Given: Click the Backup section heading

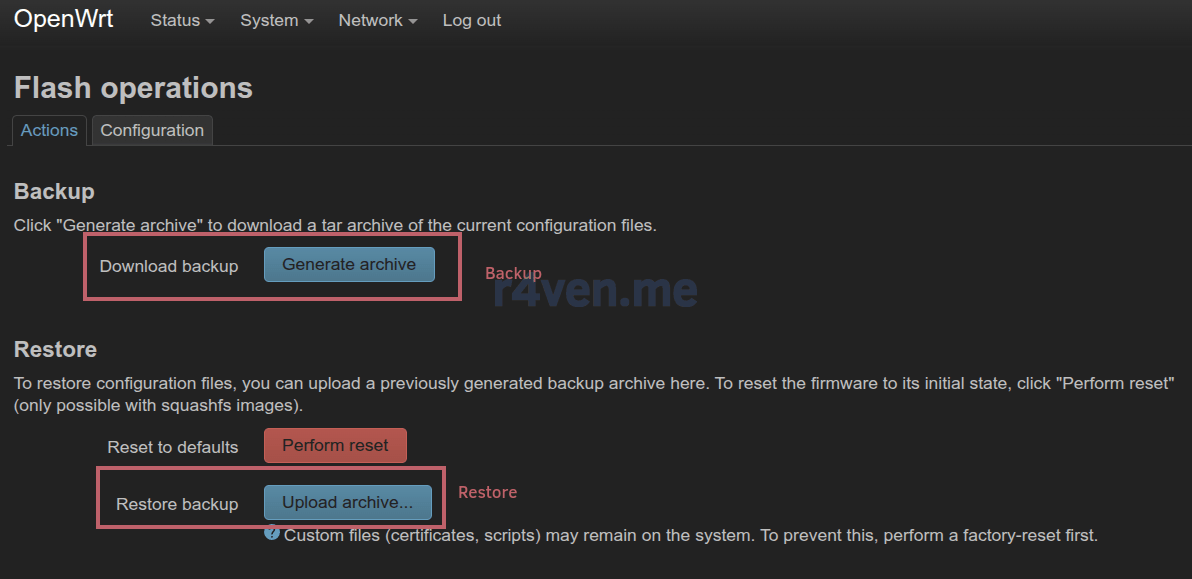Looking at the screenshot, I should point(54,191).
